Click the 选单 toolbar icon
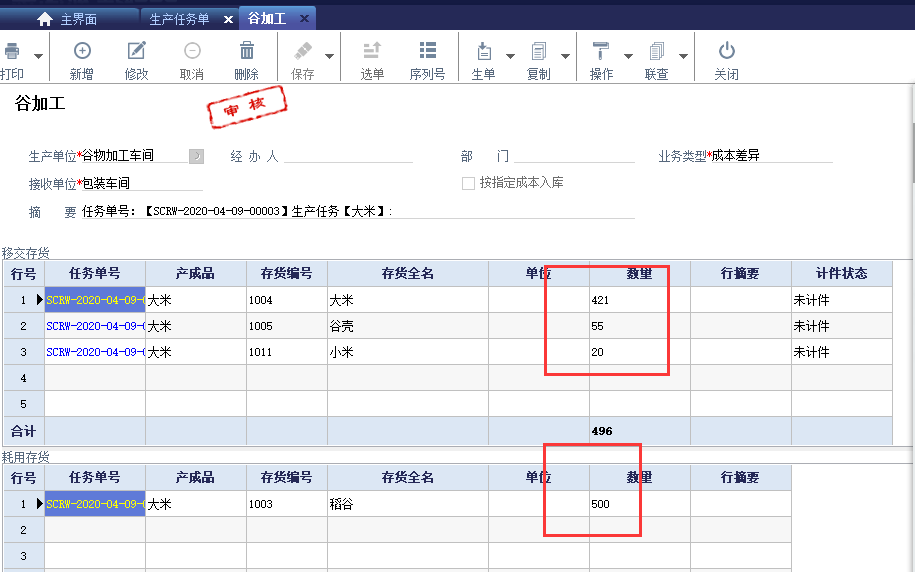915x572 pixels. 372,51
